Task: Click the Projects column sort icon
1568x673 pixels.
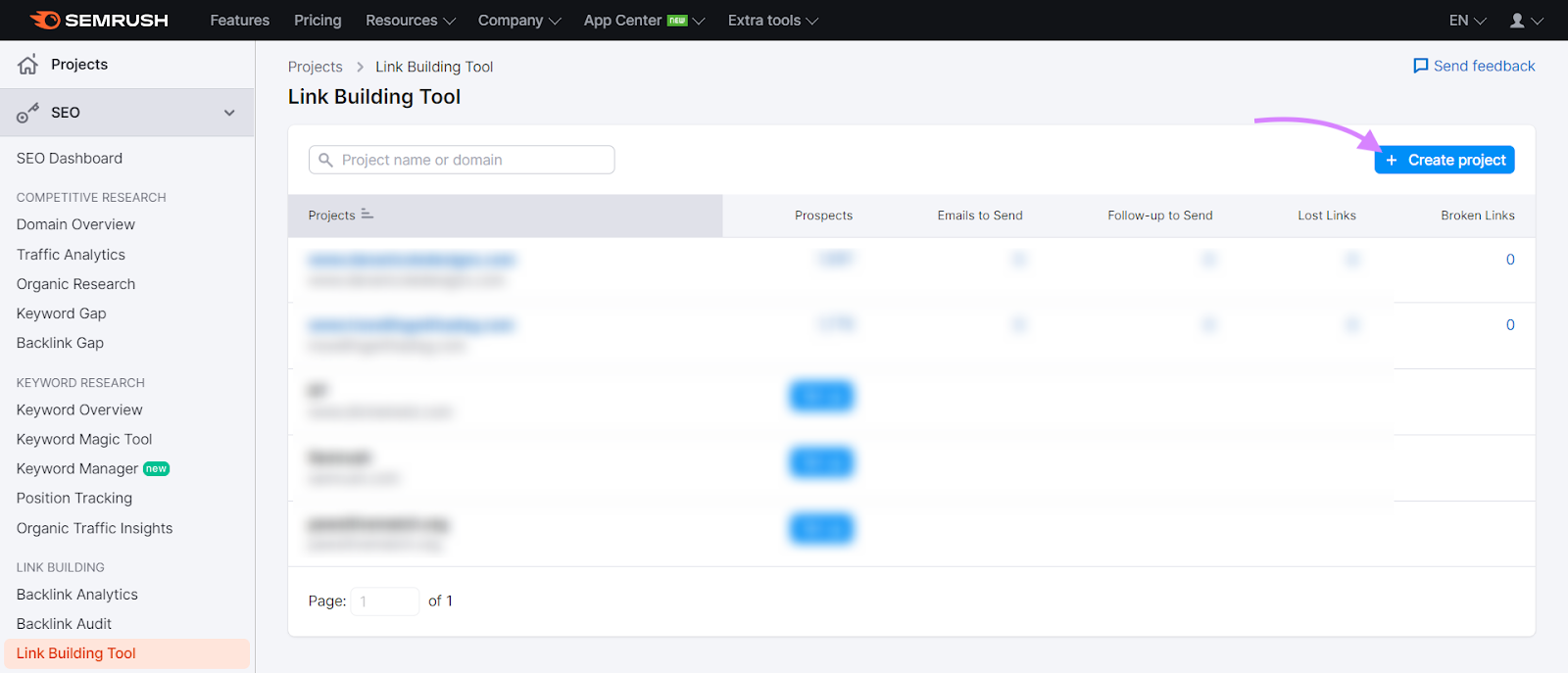Action: (367, 215)
